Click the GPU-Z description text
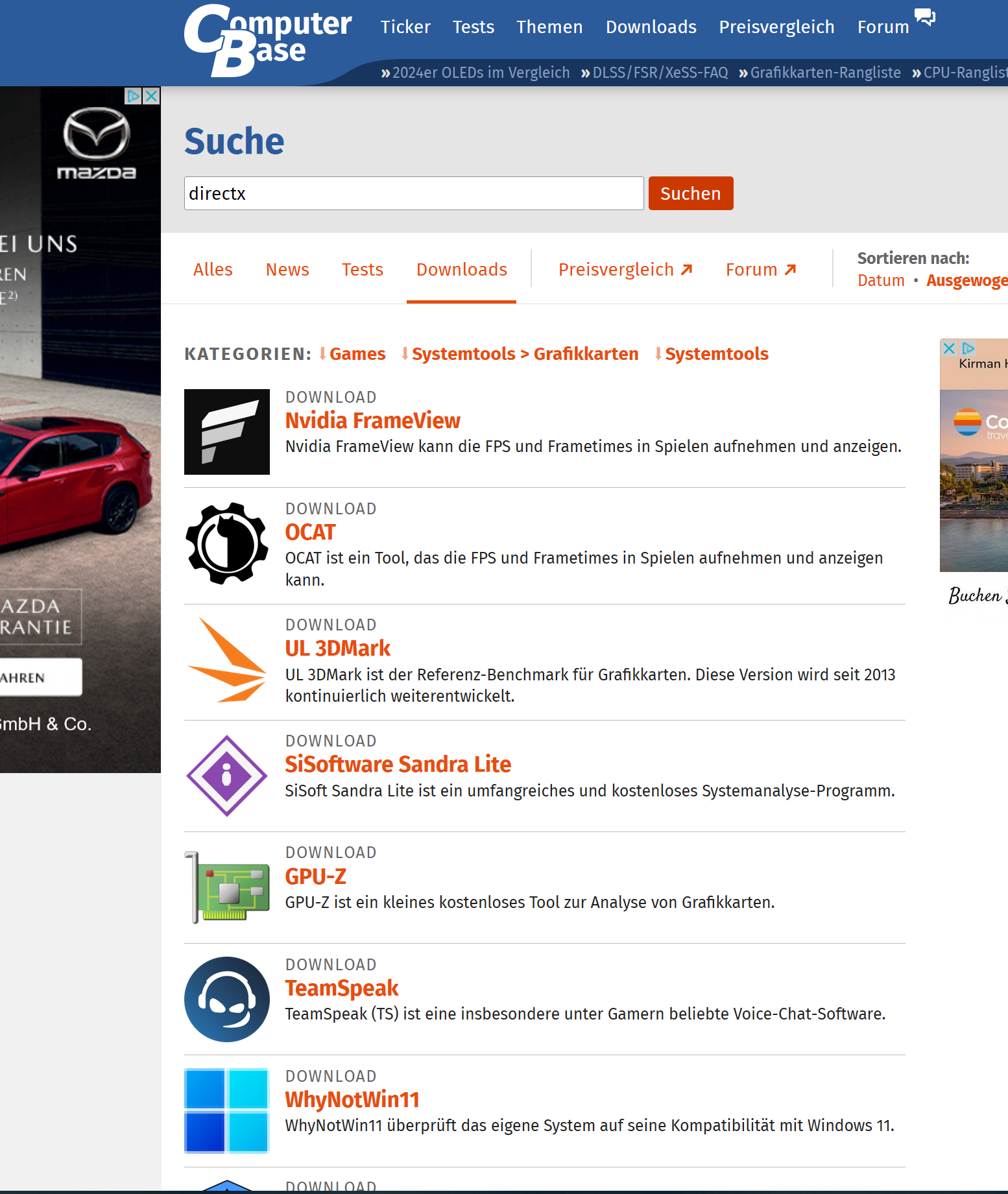 pyautogui.click(x=530, y=902)
